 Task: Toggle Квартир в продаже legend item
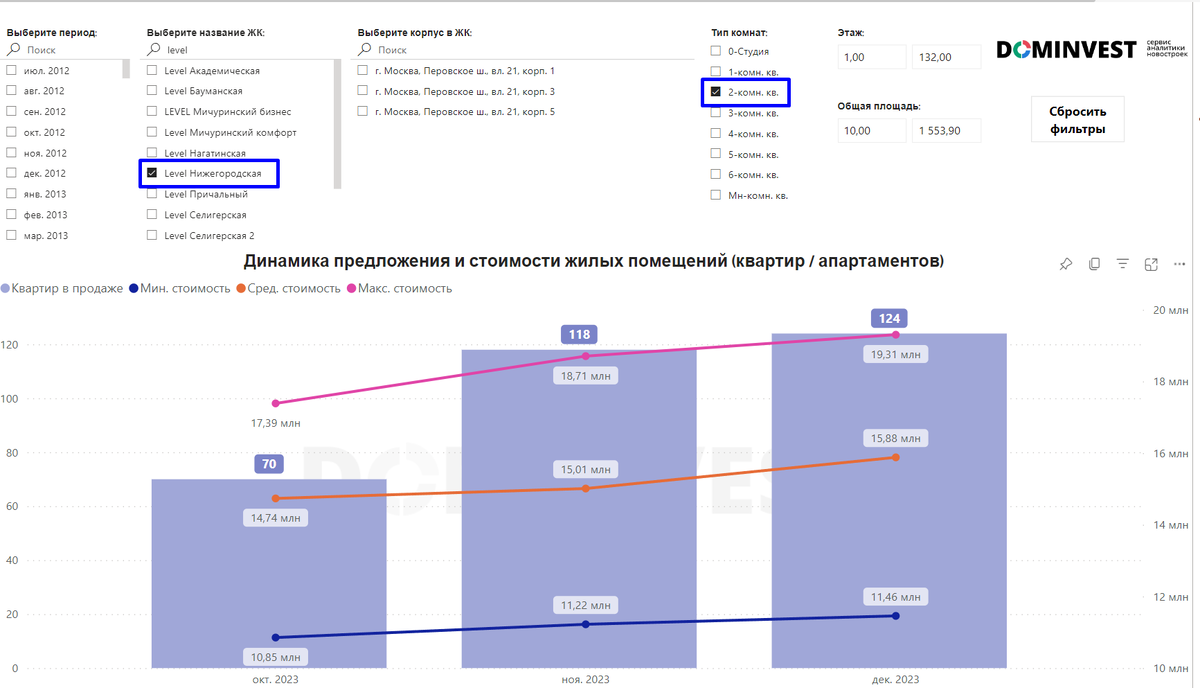62,288
